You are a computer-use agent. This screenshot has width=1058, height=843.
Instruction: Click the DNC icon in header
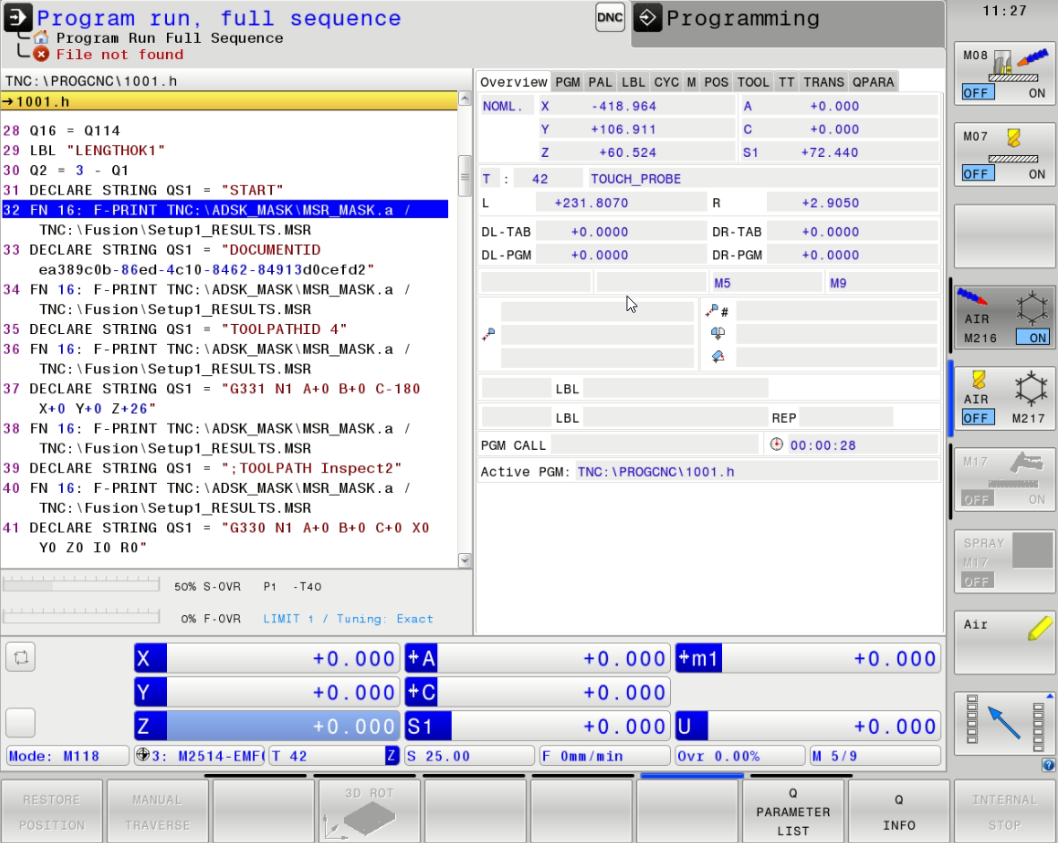(609, 18)
